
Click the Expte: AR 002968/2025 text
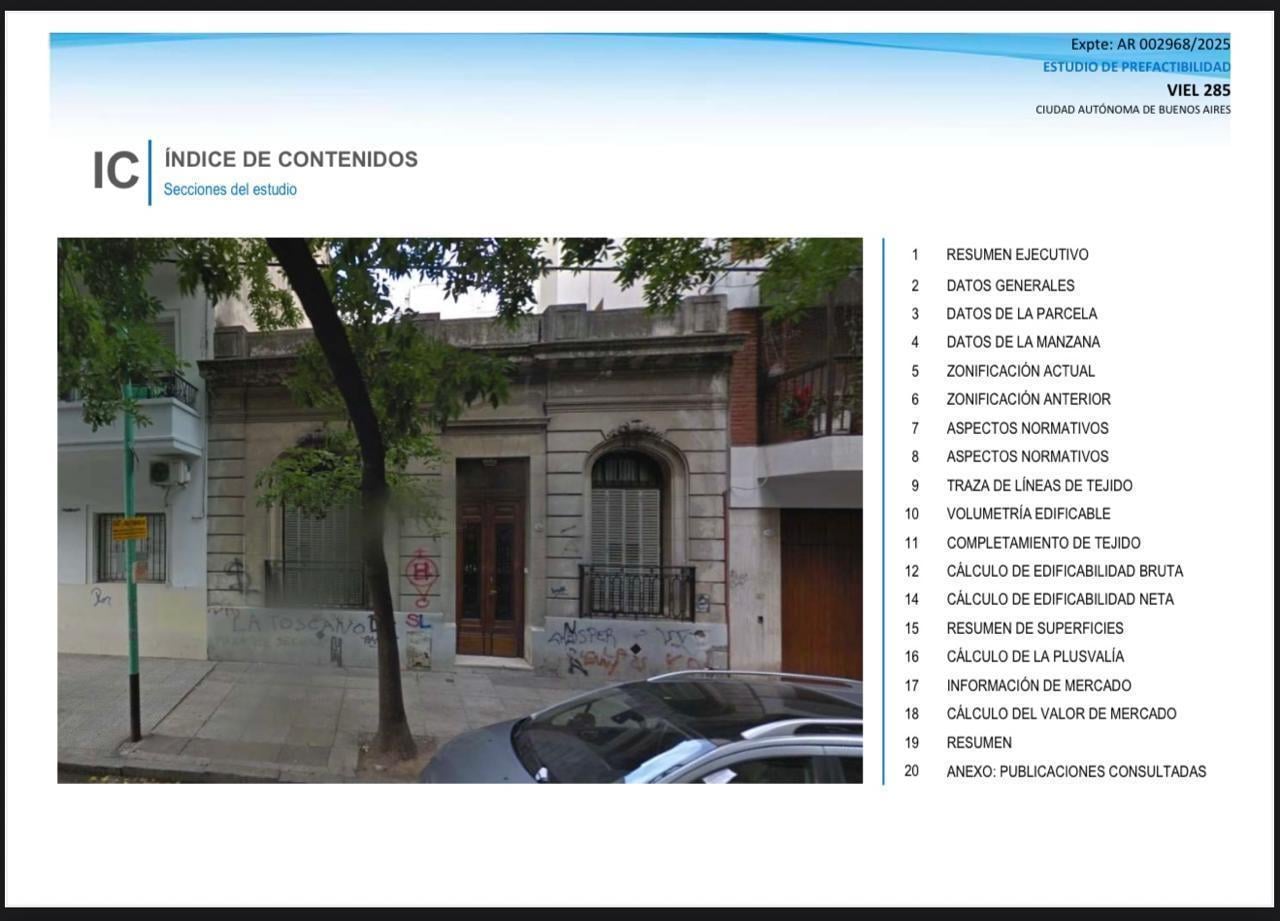pyautogui.click(x=1150, y=44)
